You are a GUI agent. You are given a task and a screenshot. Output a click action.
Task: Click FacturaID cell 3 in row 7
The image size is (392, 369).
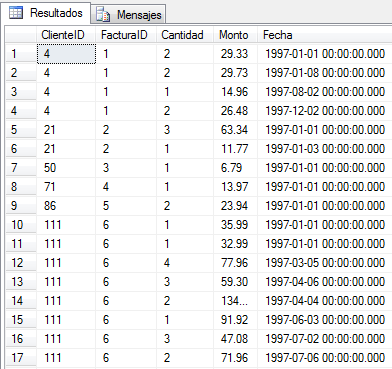[126, 168]
